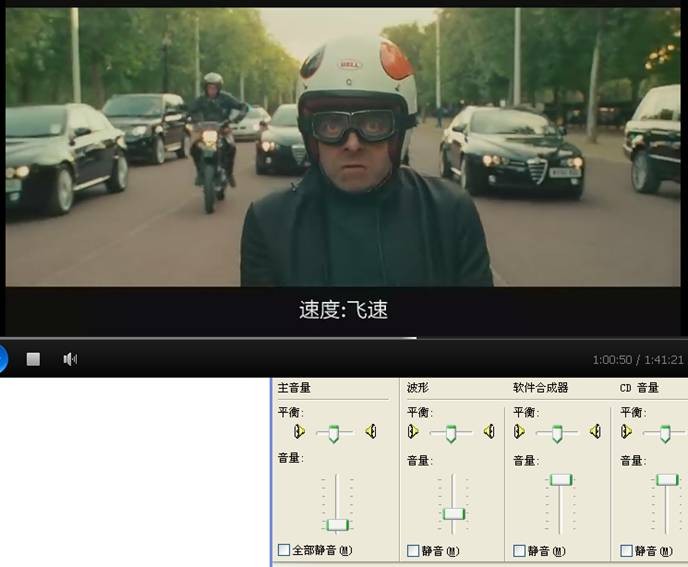Click left speaker icon of 主音量 balance
Screen dimensions: 688x567
[299, 432]
